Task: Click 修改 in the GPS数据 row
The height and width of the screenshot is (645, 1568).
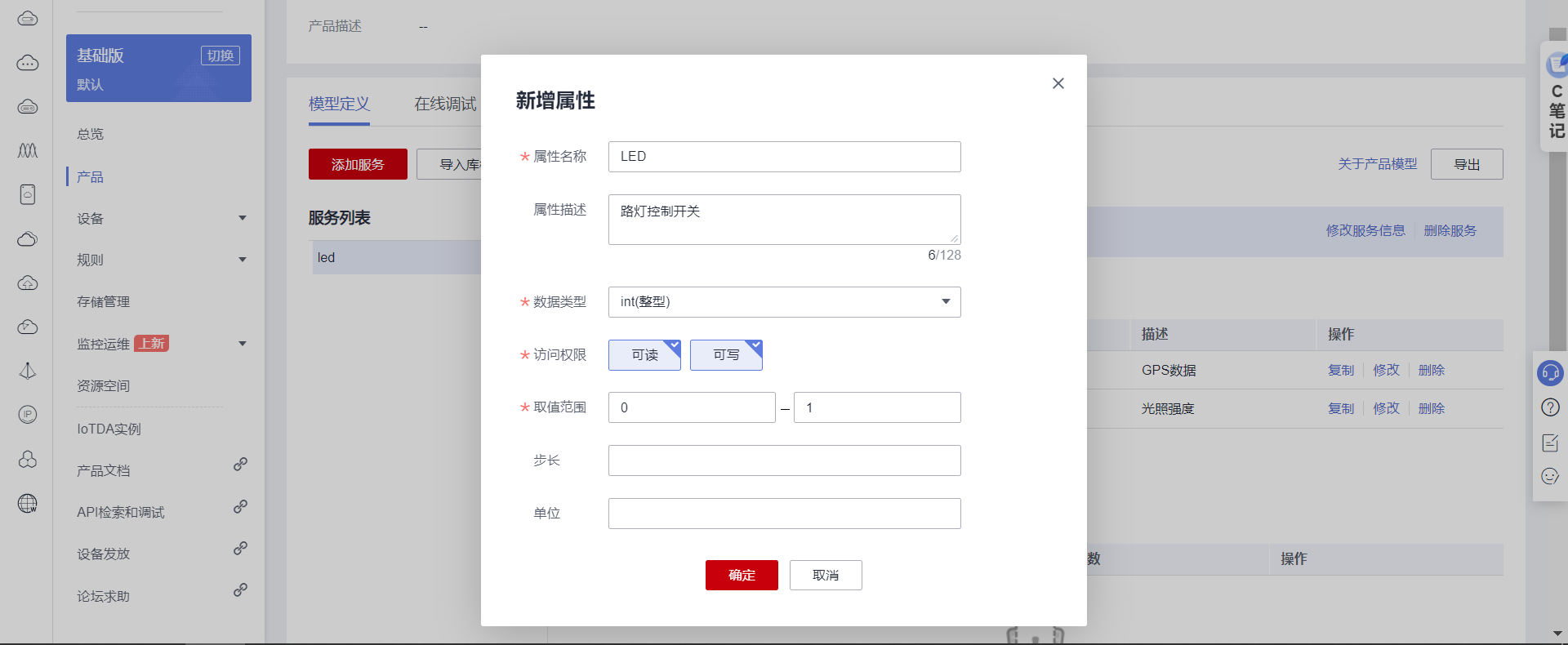Action: click(x=1387, y=371)
